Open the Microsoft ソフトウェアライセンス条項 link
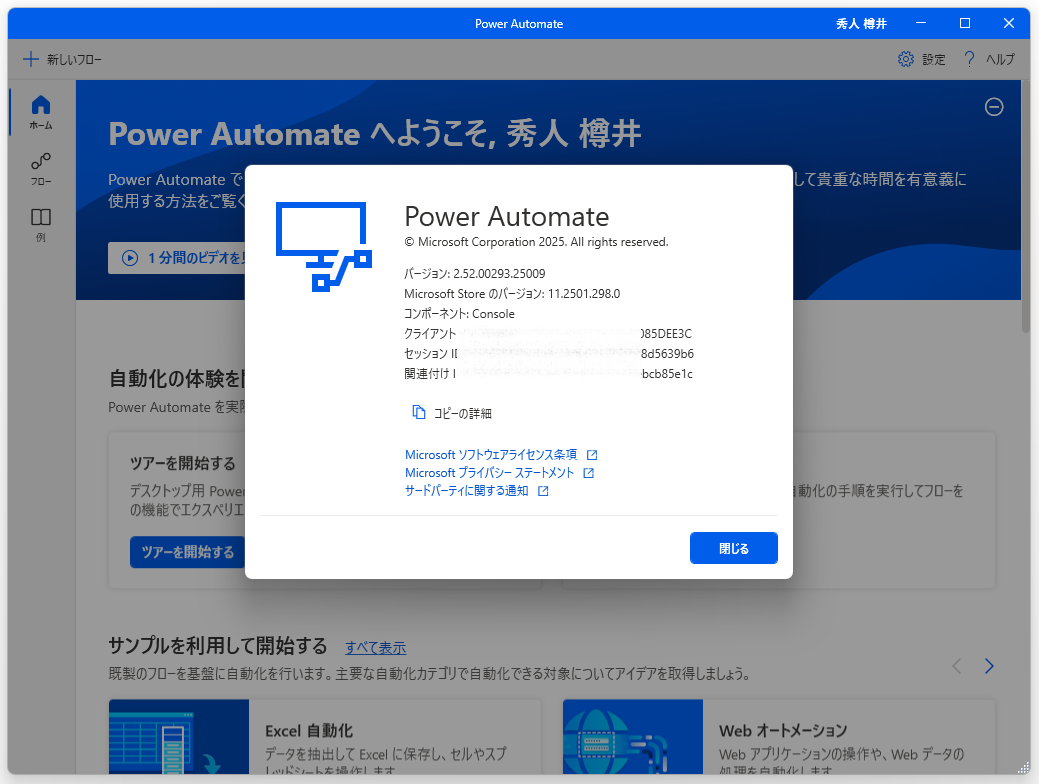 coord(492,454)
